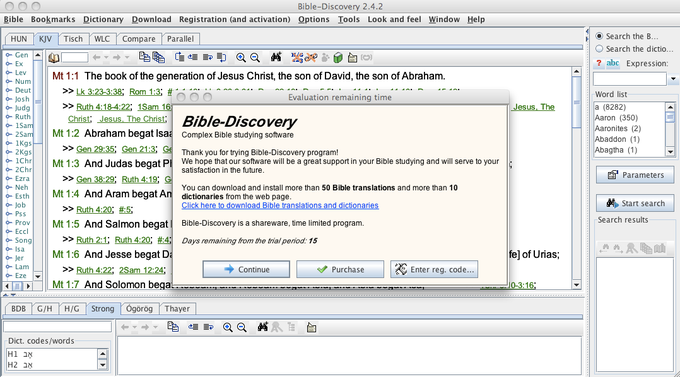The width and height of the screenshot is (680, 377).
Task: Click the dictionary back arrow icon
Action: point(125,327)
